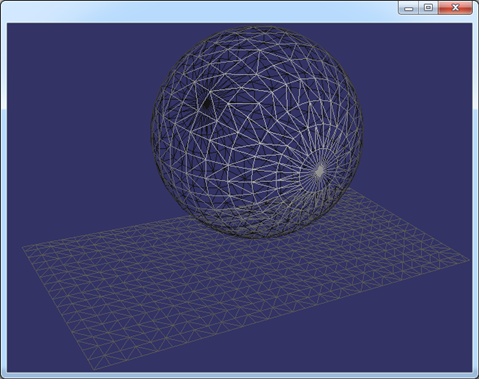Click the leftmost corner of wireframe plane

(x=23, y=247)
